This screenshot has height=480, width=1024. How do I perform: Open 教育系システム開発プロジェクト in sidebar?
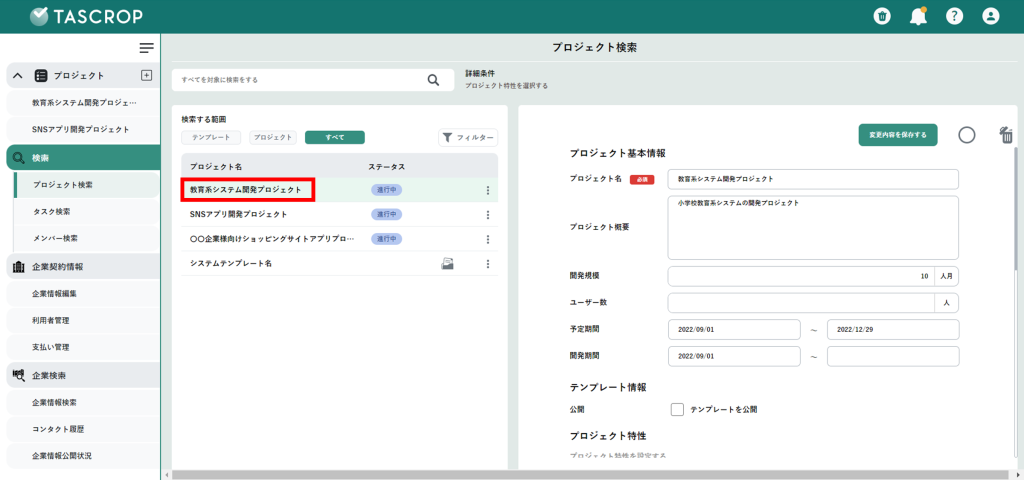point(83,103)
